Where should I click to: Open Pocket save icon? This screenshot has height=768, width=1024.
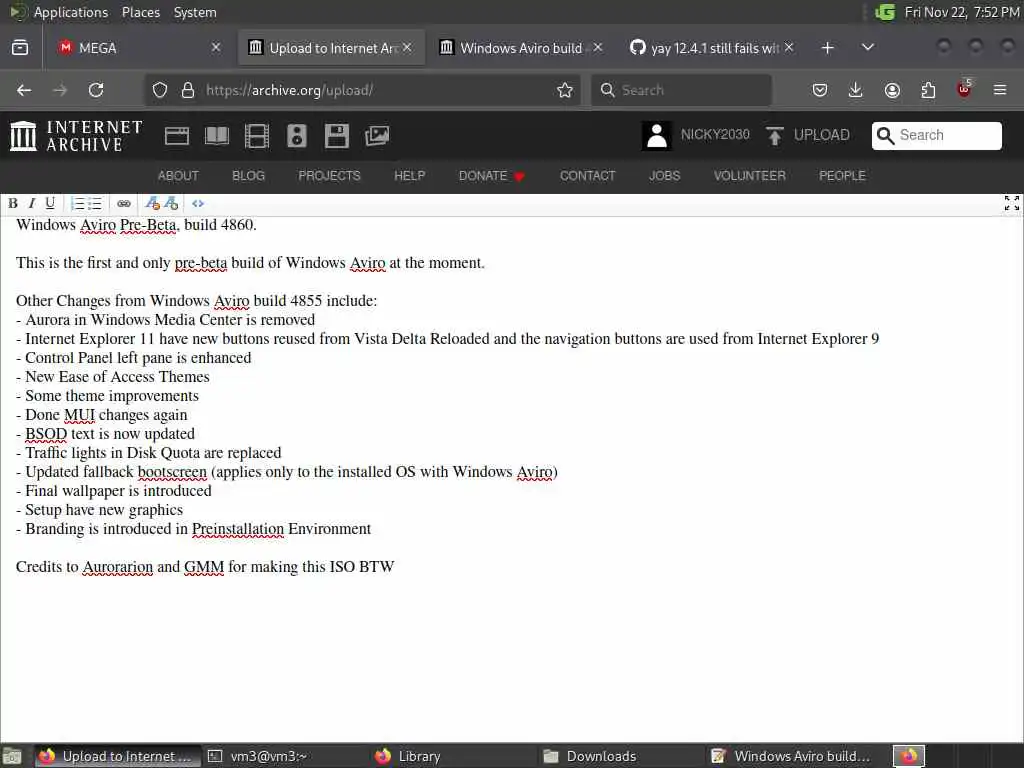tap(820, 90)
